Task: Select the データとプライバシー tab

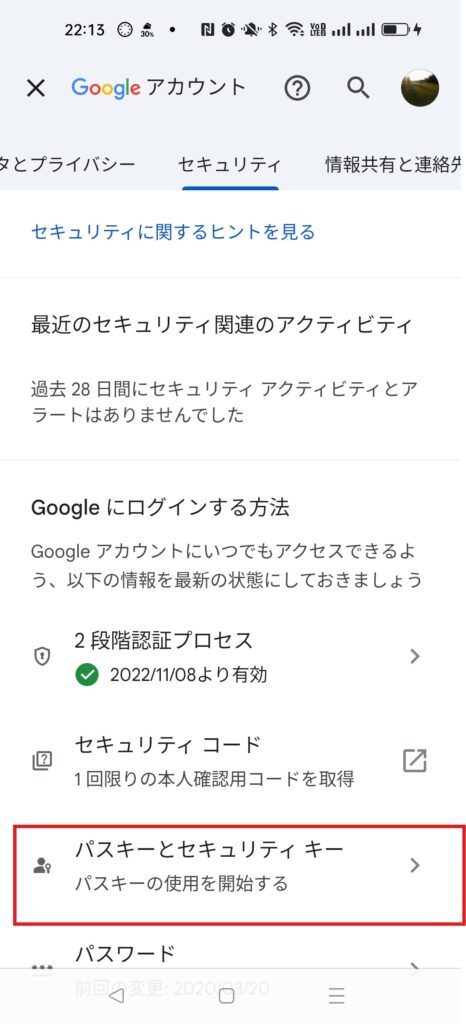Action: click(x=67, y=165)
